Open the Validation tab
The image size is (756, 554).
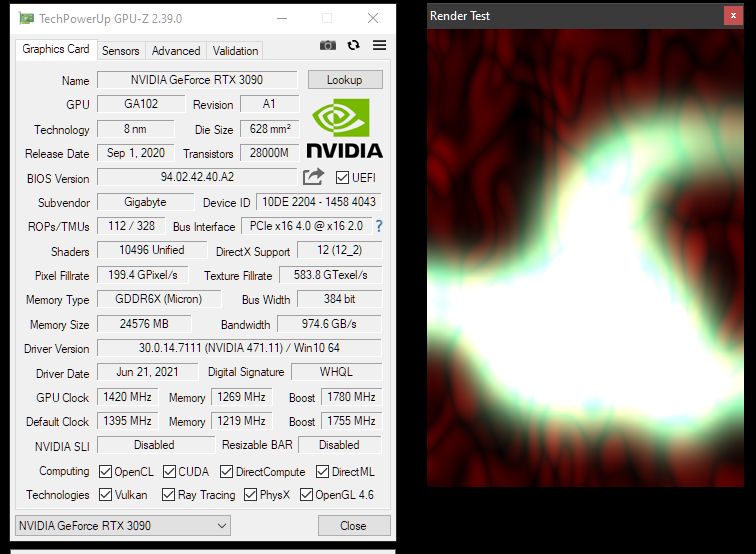click(x=235, y=51)
